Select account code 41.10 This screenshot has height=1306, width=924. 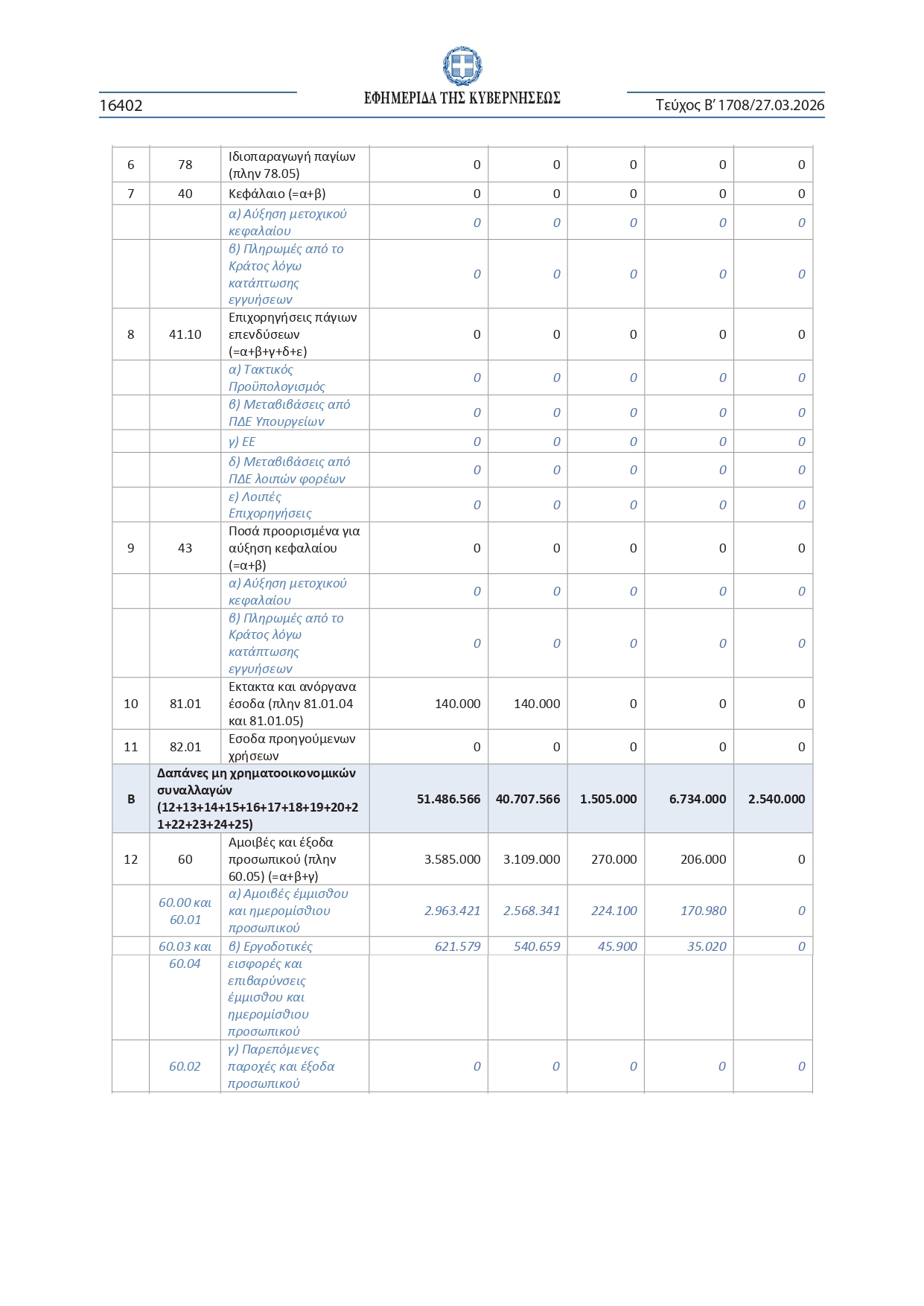pyautogui.click(x=185, y=334)
